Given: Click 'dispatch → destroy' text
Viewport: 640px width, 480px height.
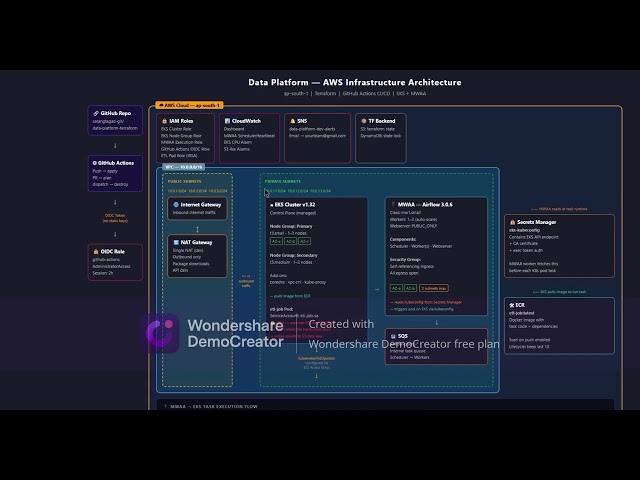Looking at the screenshot, I should 110,184.
